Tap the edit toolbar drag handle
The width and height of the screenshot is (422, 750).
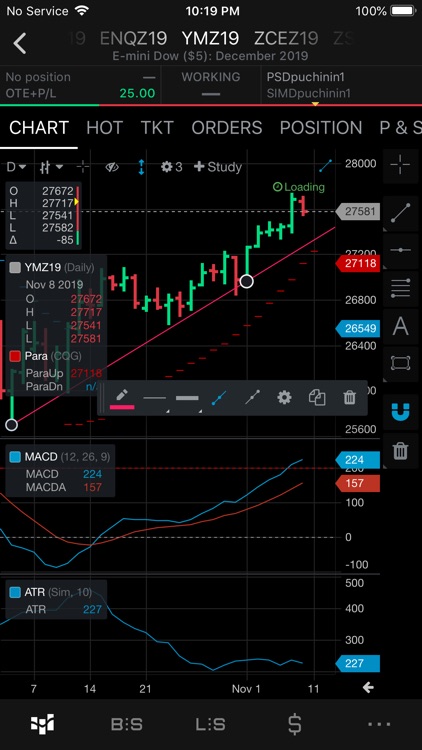(102, 398)
